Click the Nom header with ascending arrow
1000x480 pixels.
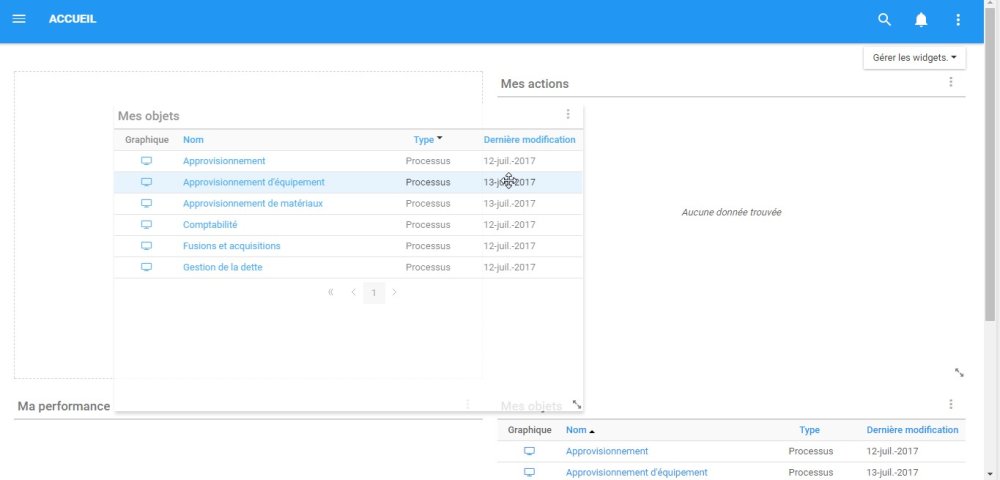[579, 430]
